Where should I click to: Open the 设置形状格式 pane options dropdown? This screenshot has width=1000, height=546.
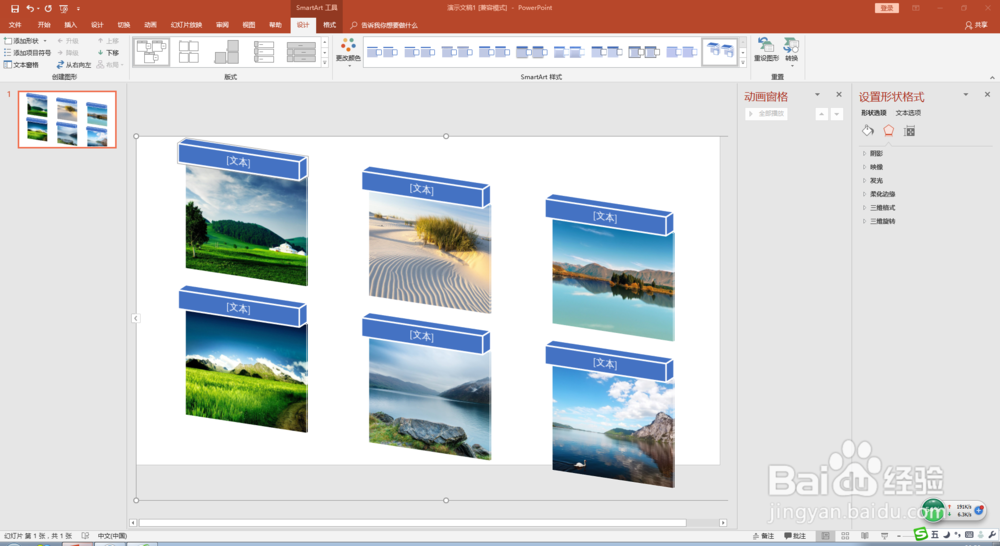[966, 94]
